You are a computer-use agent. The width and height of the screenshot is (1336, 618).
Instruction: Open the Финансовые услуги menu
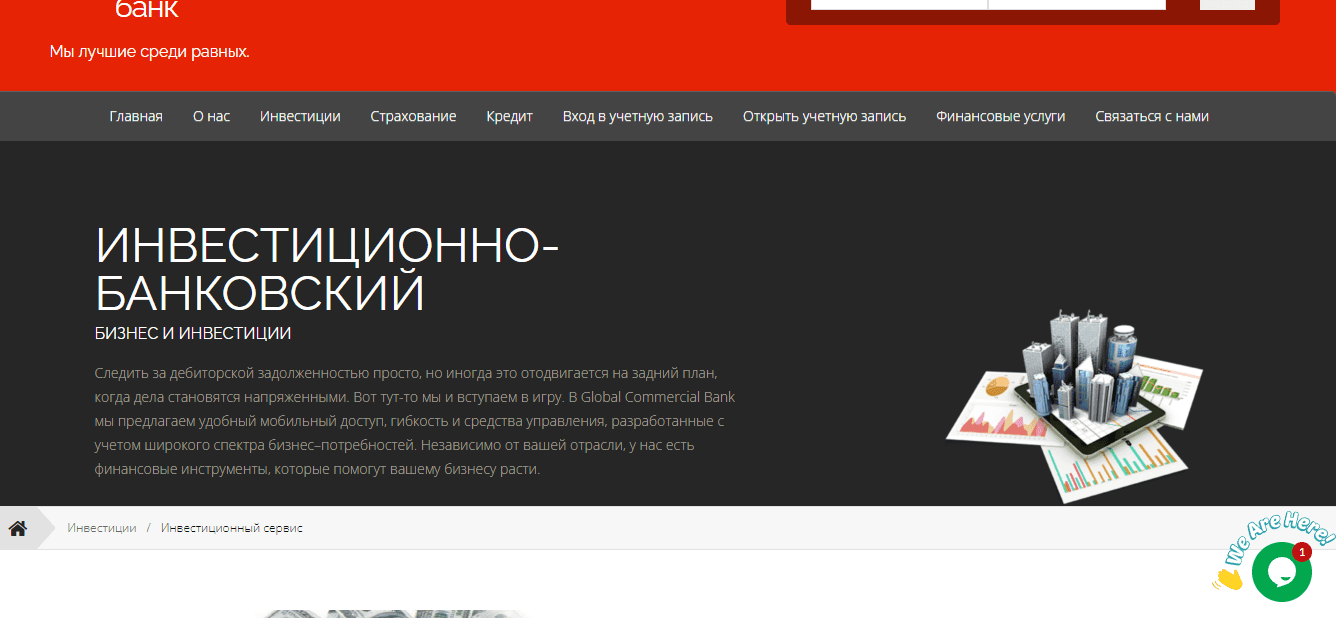(x=1000, y=116)
